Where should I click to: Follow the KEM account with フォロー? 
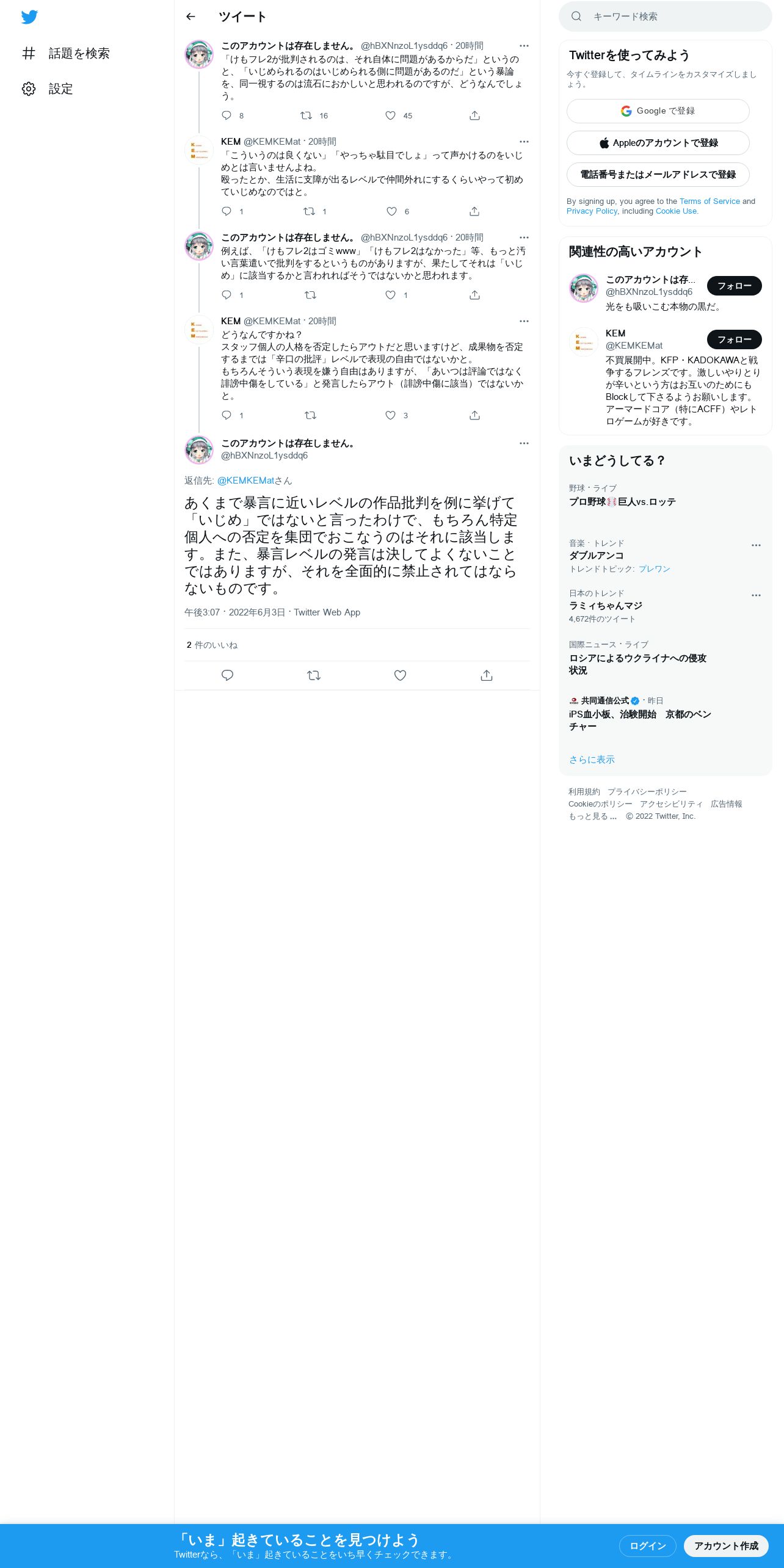click(734, 339)
